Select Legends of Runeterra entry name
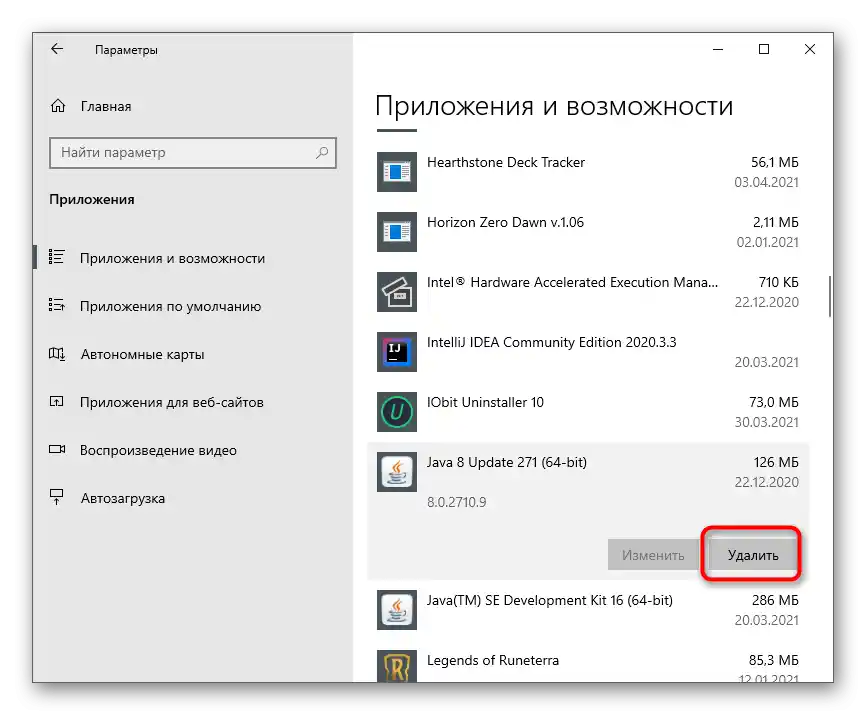 pos(493,660)
